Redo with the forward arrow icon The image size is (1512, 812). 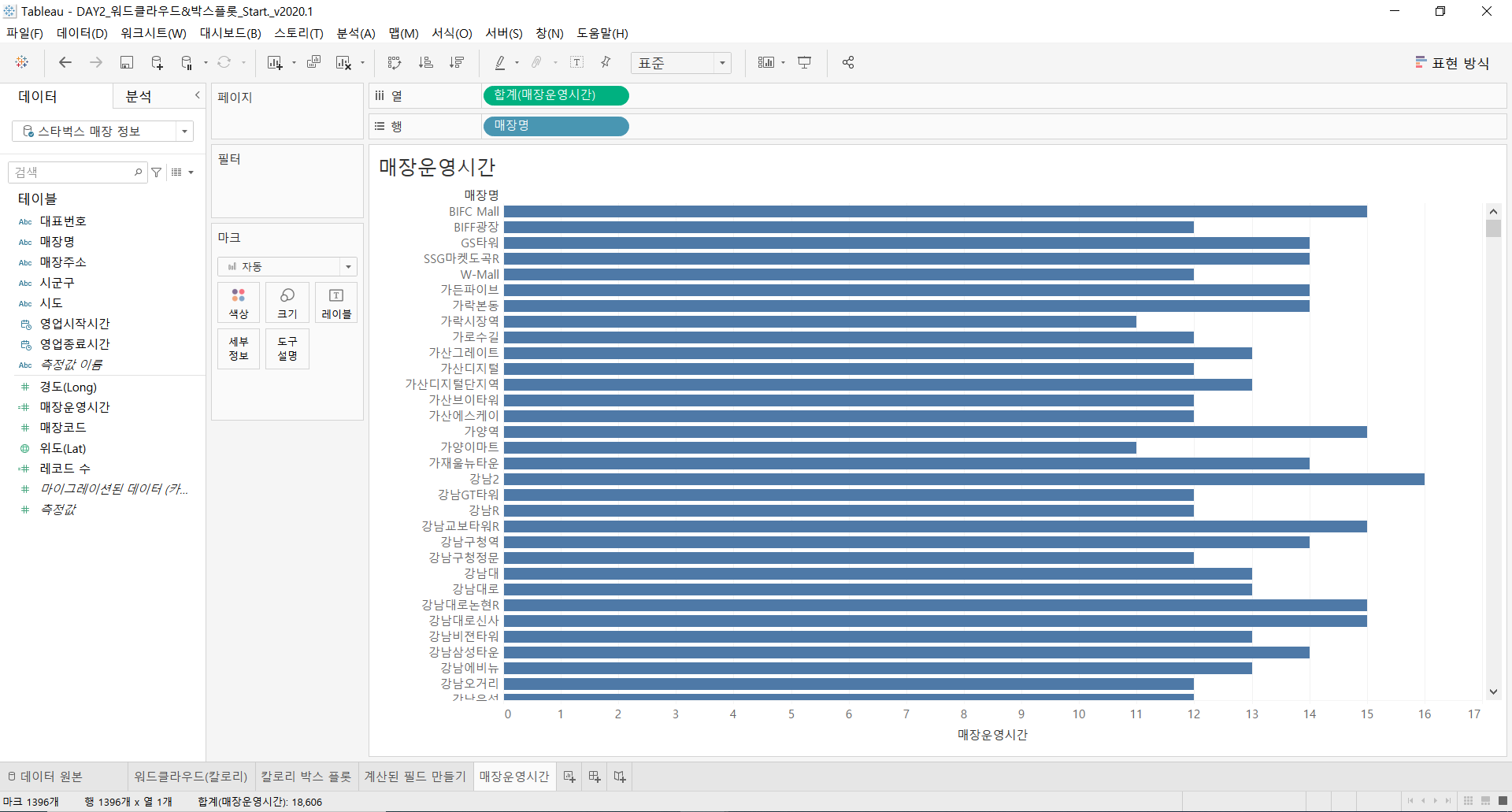pyautogui.click(x=96, y=62)
